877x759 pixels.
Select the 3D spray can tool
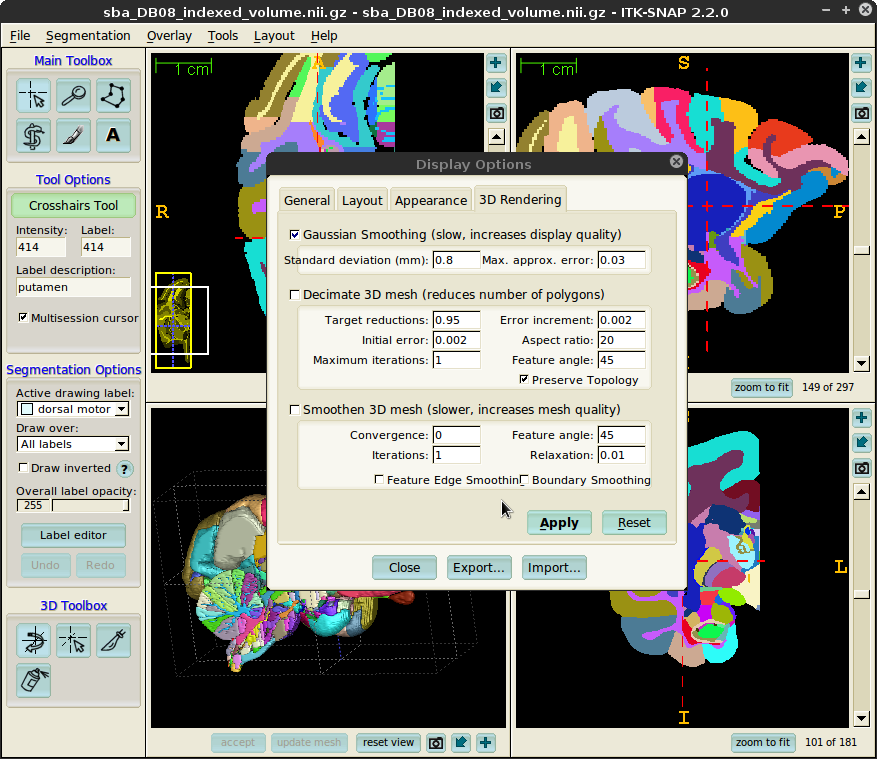click(34, 680)
